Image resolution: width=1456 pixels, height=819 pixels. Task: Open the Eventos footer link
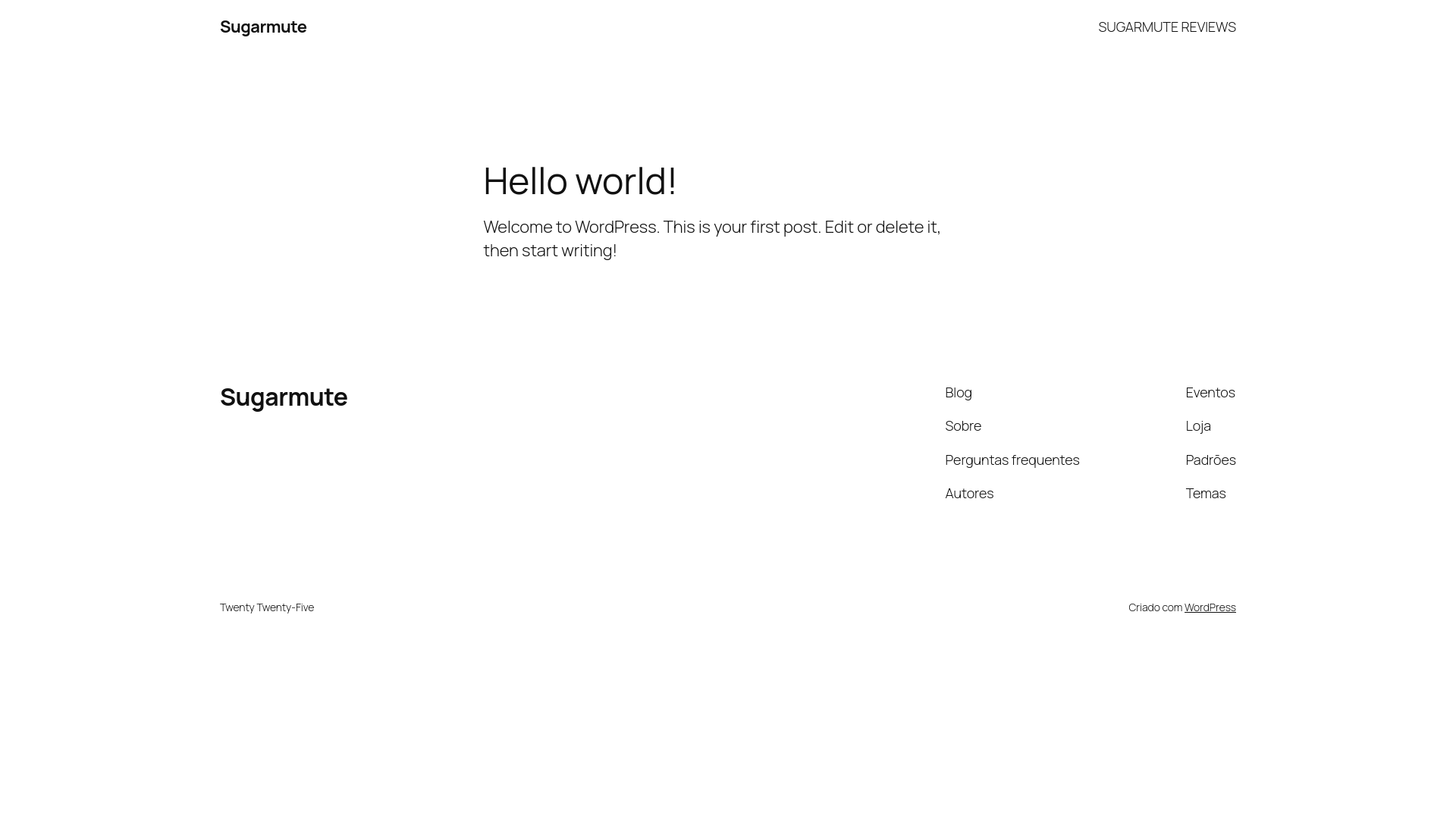1210,392
